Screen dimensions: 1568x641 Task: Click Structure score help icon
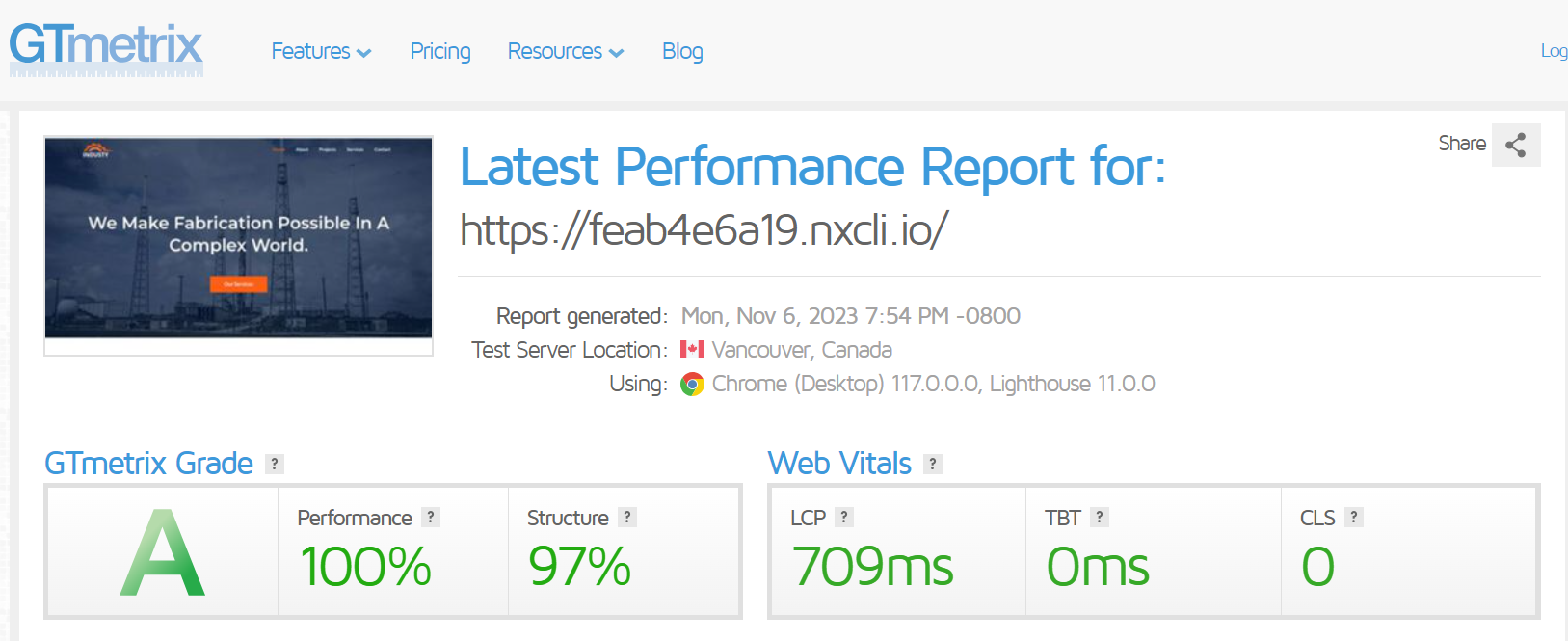coord(626,518)
